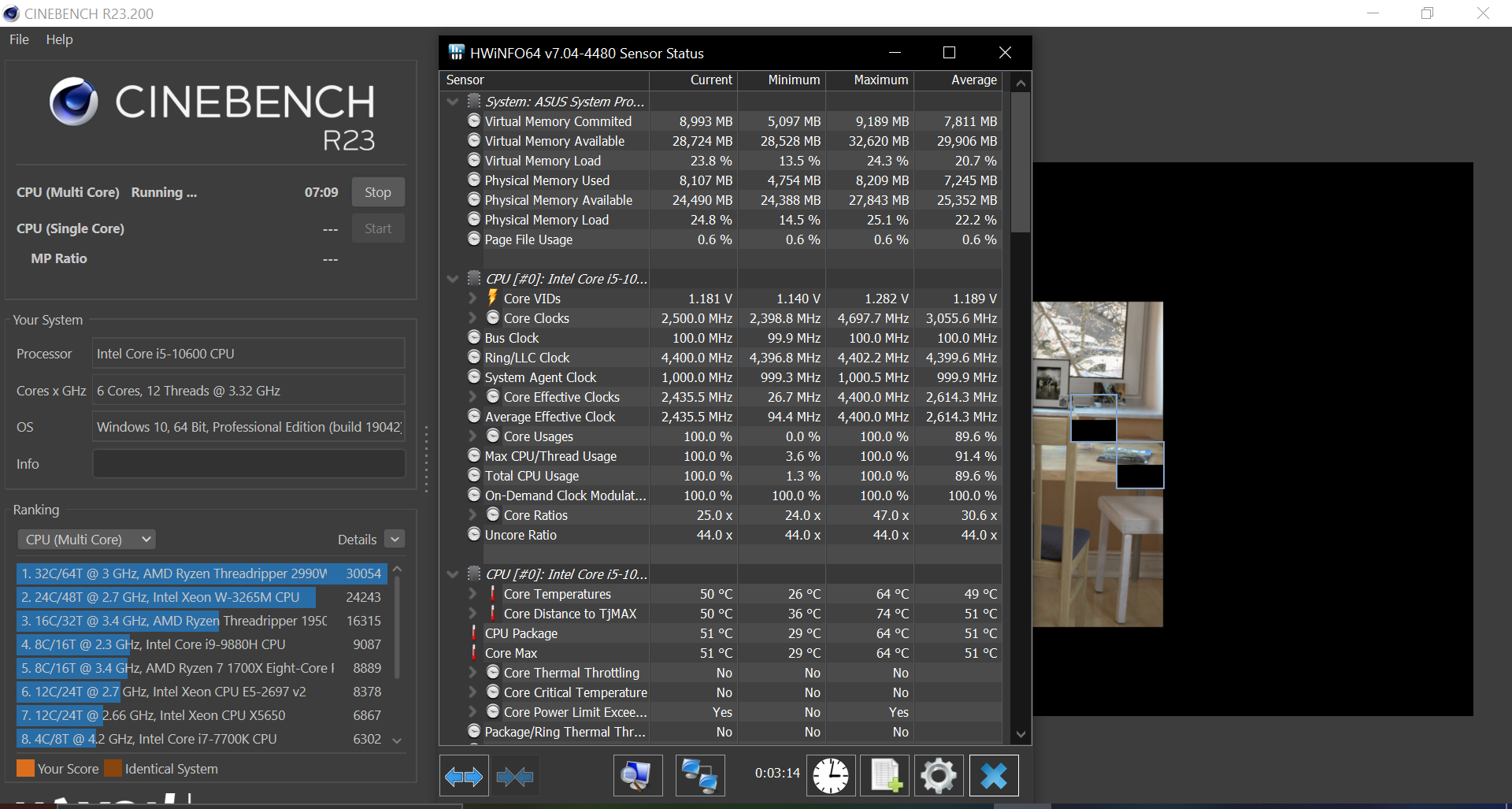Click Cinebench render preview image
Image resolution: width=1512 pixels, height=809 pixels.
pos(1098,464)
